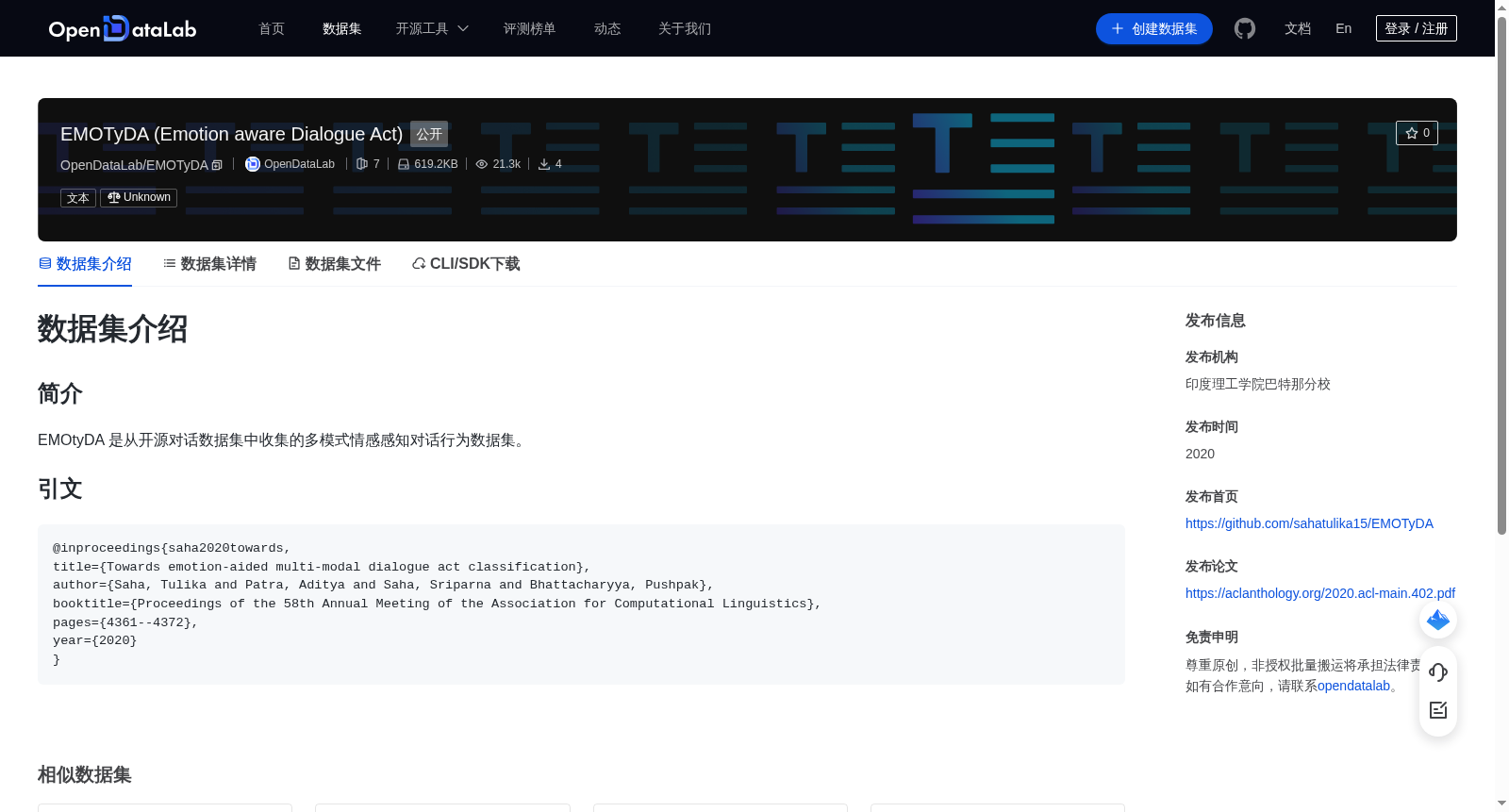
Task: Switch to the 数据集详情 tab
Action: coord(209,264)
